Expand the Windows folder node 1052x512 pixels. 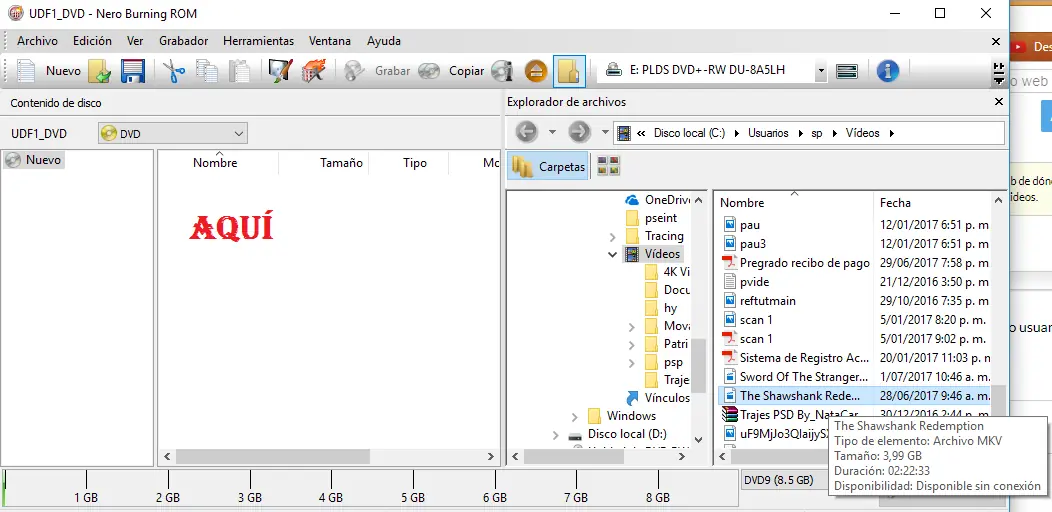click(x=575, y=416)
